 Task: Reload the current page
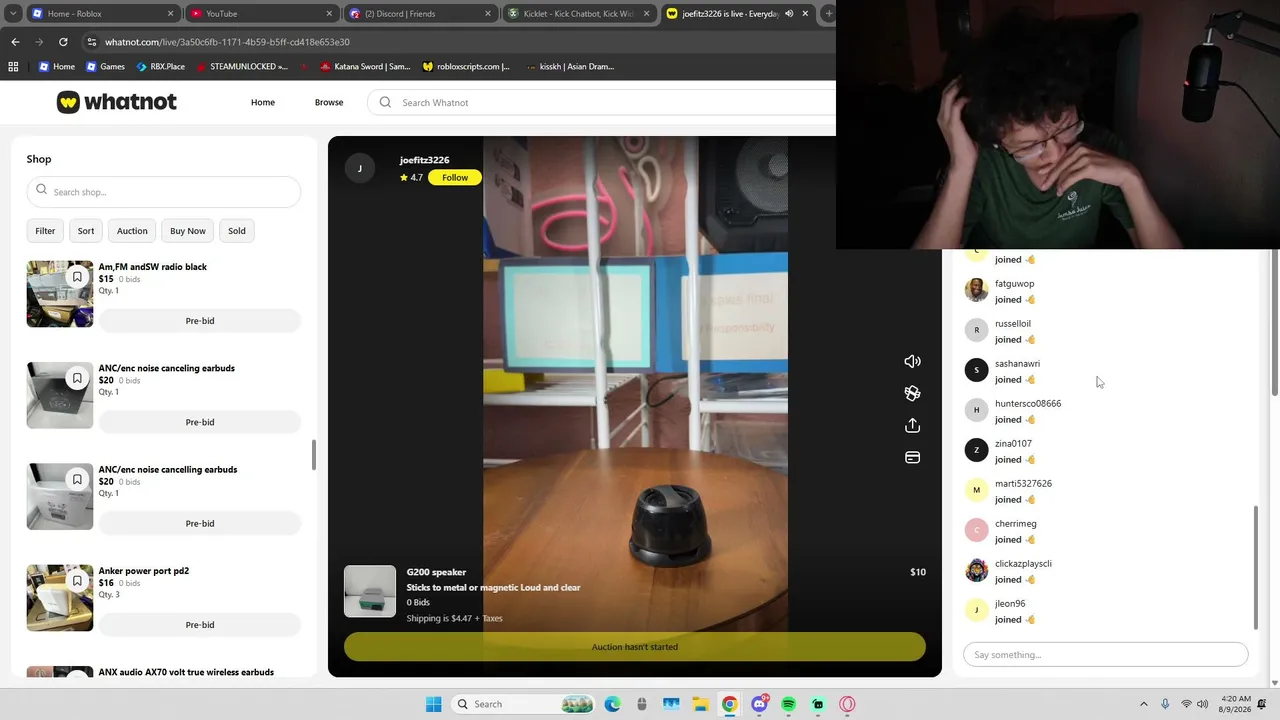(63, 42)
